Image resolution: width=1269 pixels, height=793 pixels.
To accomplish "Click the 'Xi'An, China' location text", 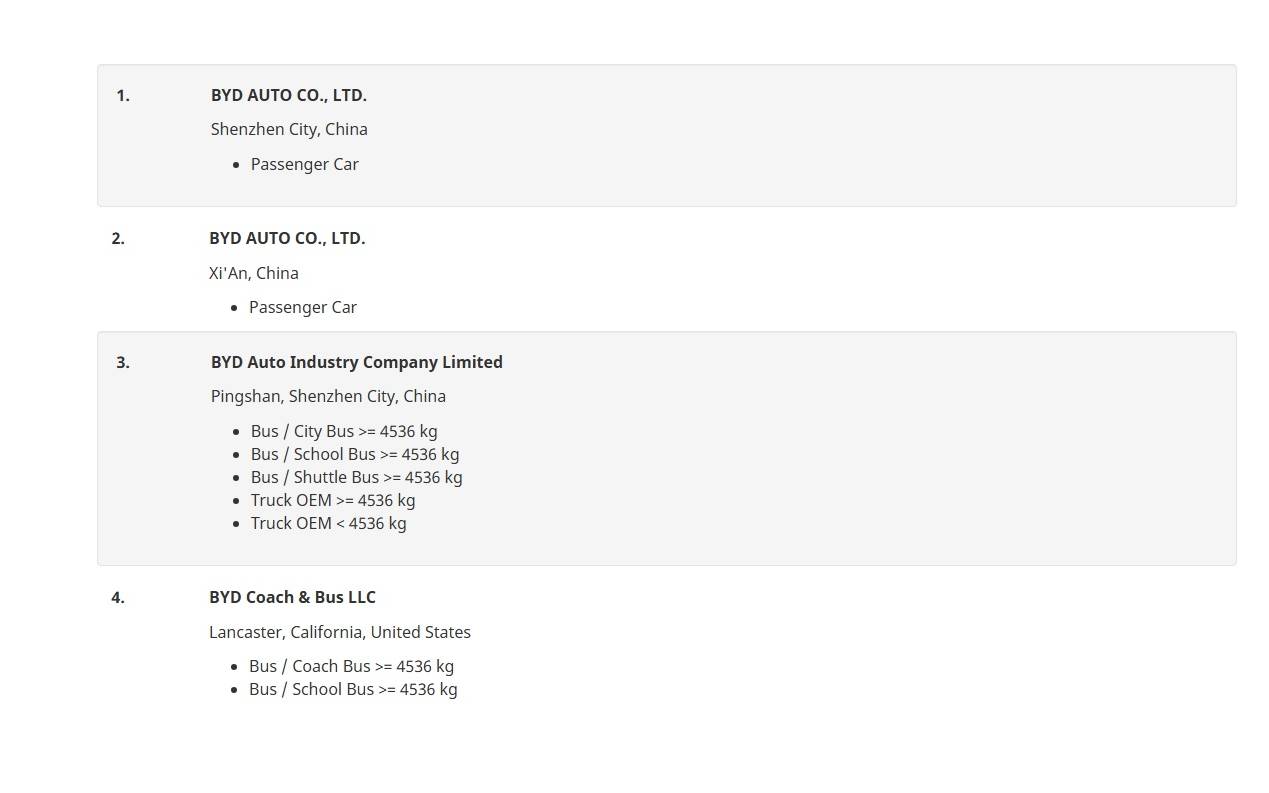I will [x=253, y=273].
